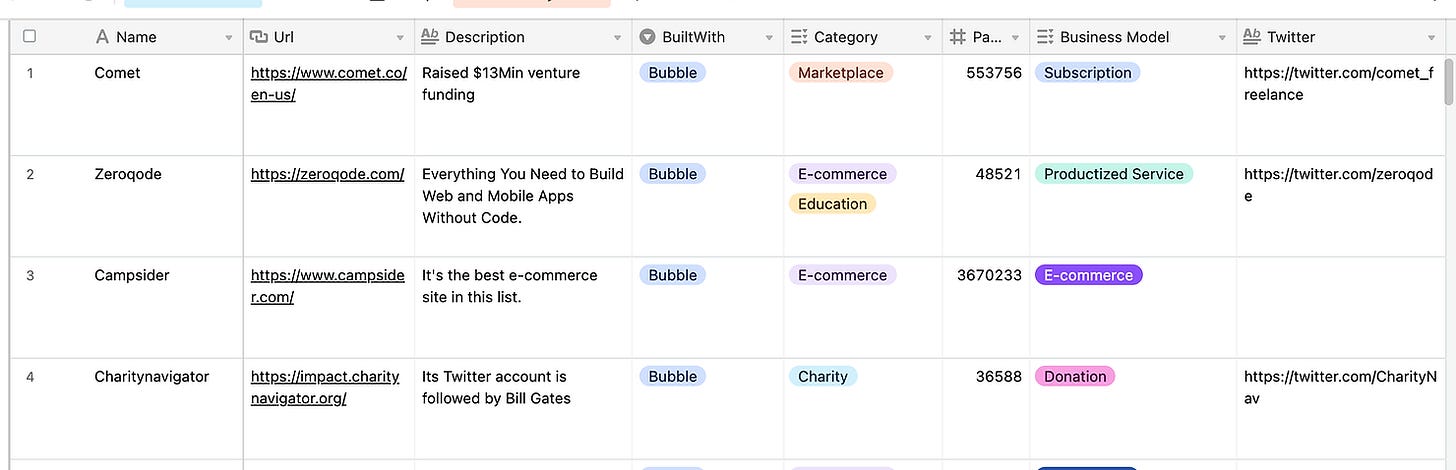The width and height of the screenshot is (1456, 470).
Task: Select the E-commerce category tag in Campsider row
Action: (843, 275)
